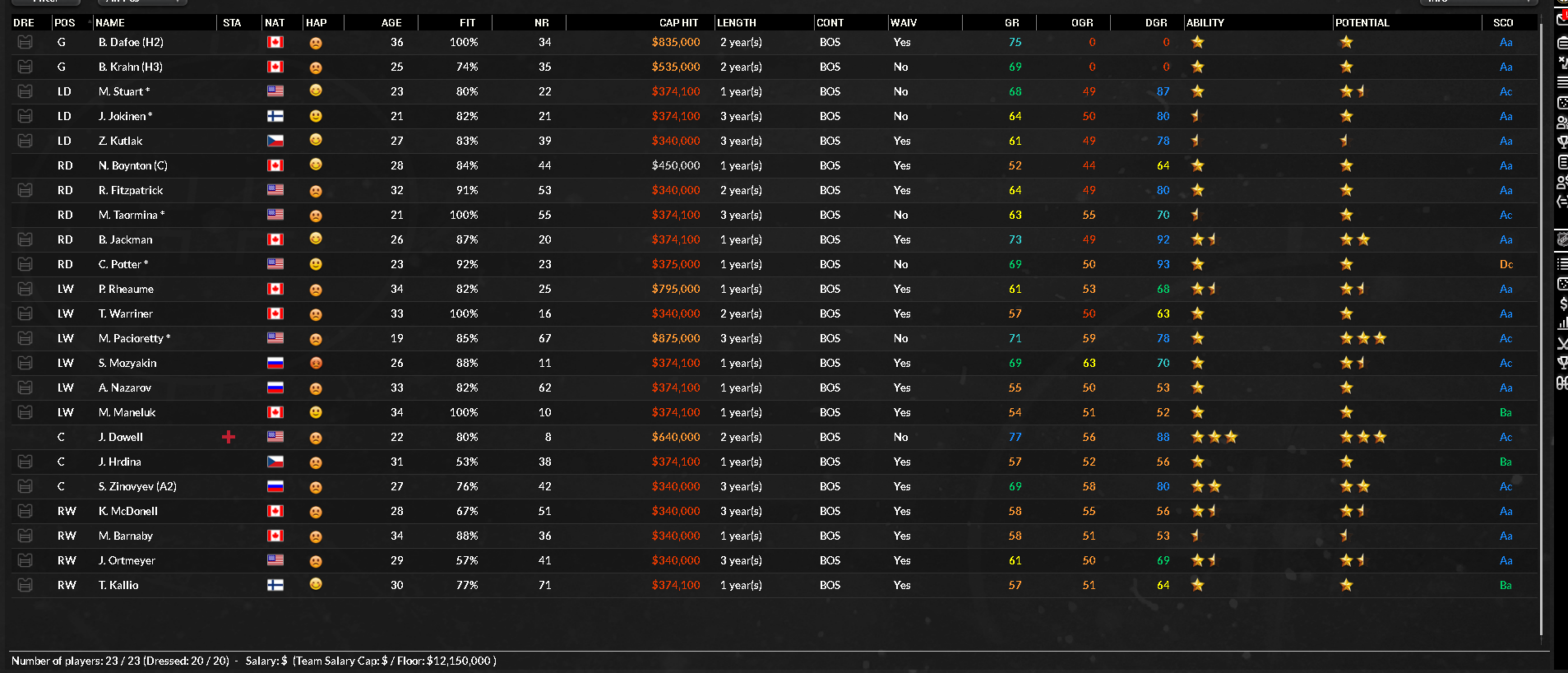Toggle dressed jersey icon for M. Maneluk

[25, 412]
